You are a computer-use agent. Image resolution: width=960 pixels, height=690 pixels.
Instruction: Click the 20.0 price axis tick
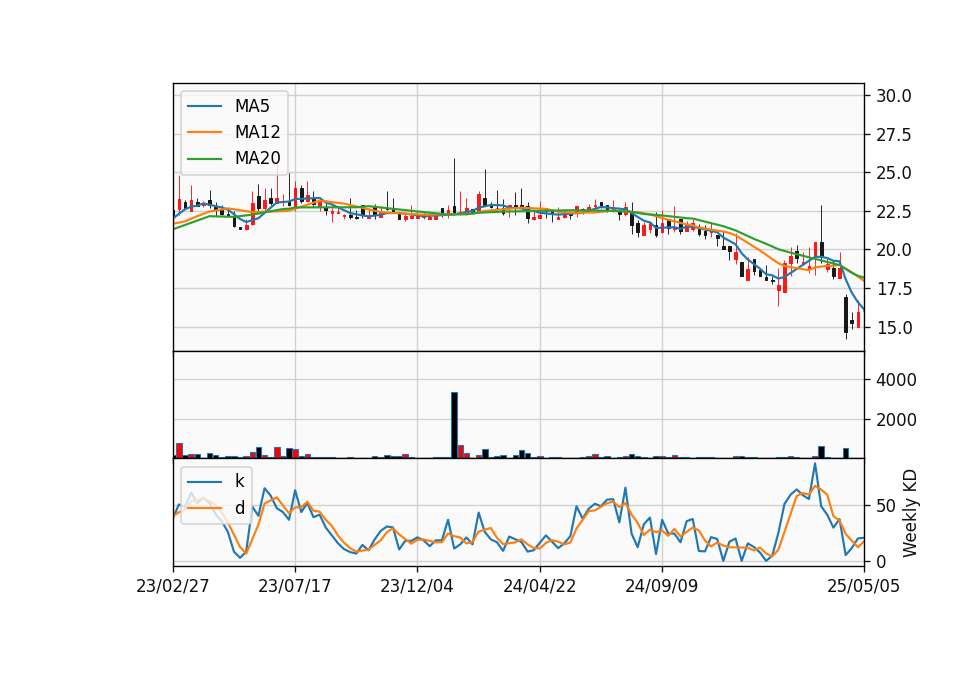pyautogui.click(x=894, y=250)
